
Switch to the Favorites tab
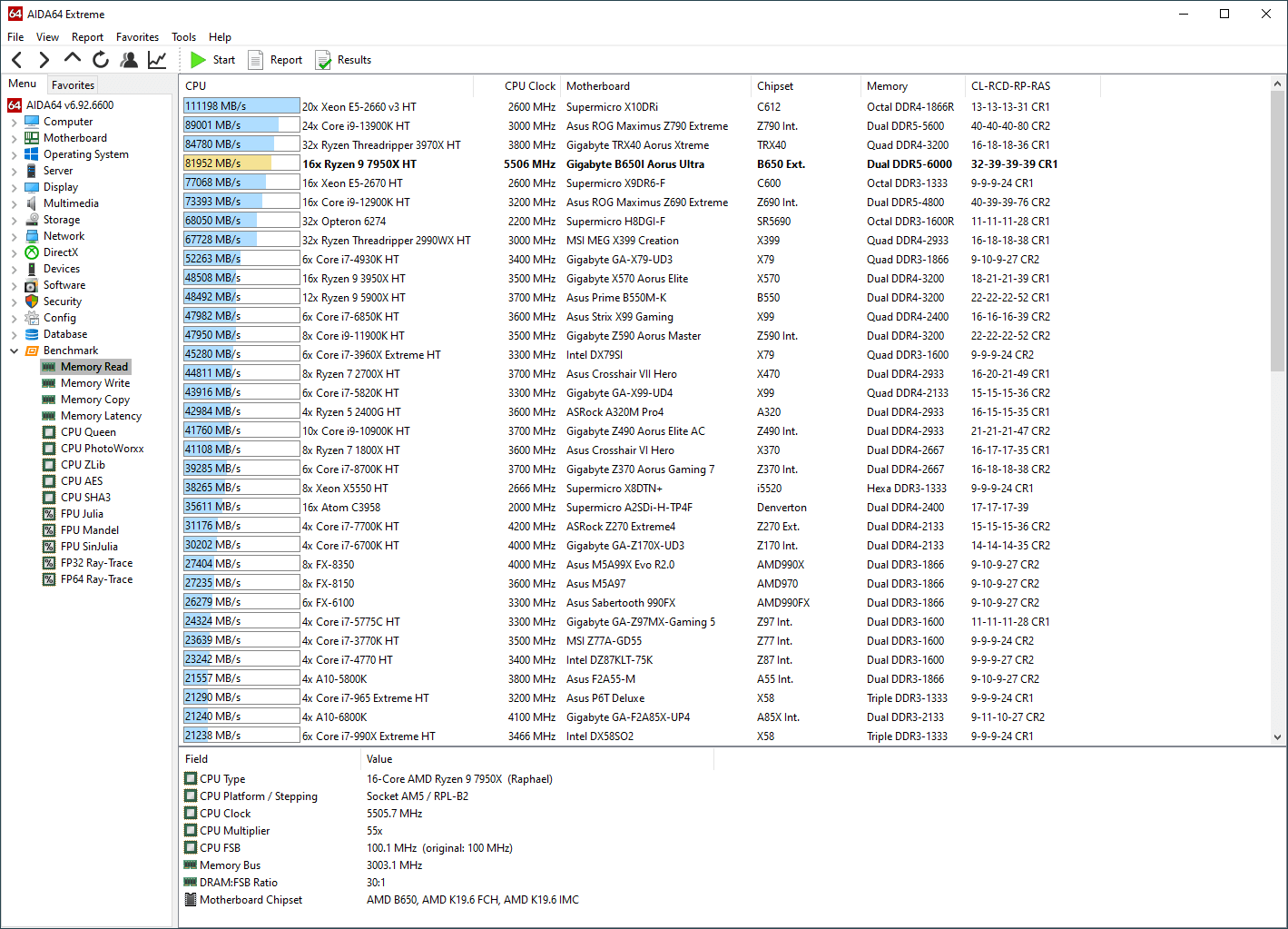pos(73,84)
